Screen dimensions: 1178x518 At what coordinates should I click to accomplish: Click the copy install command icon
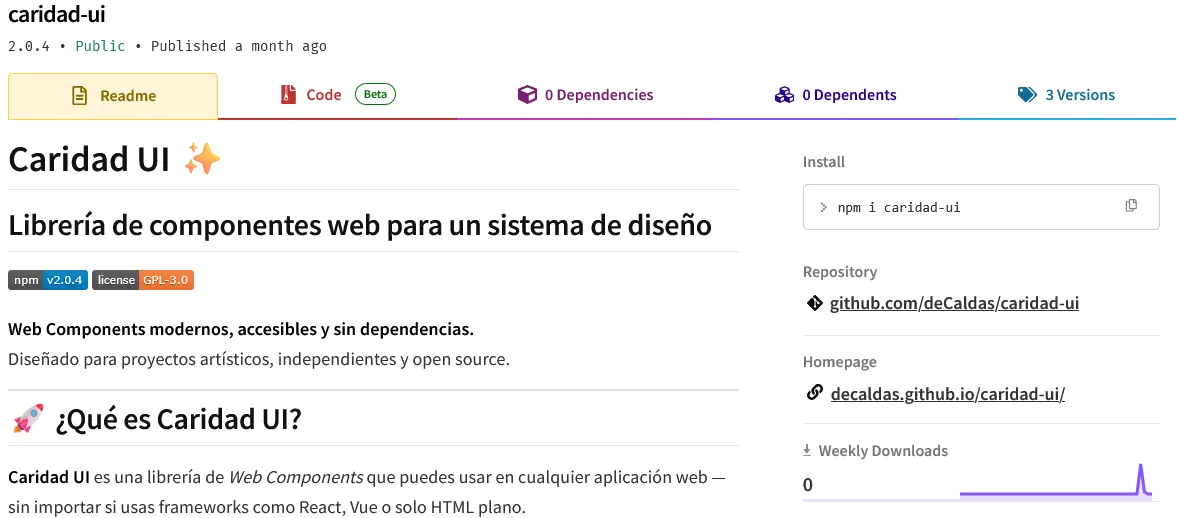click(x=1131, y=206)
